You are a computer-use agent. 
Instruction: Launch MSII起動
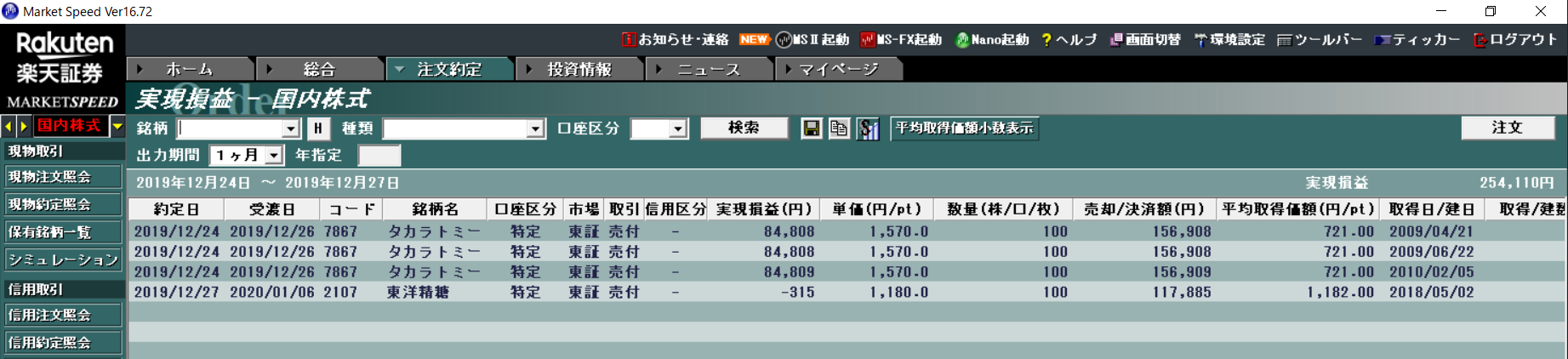813,40
